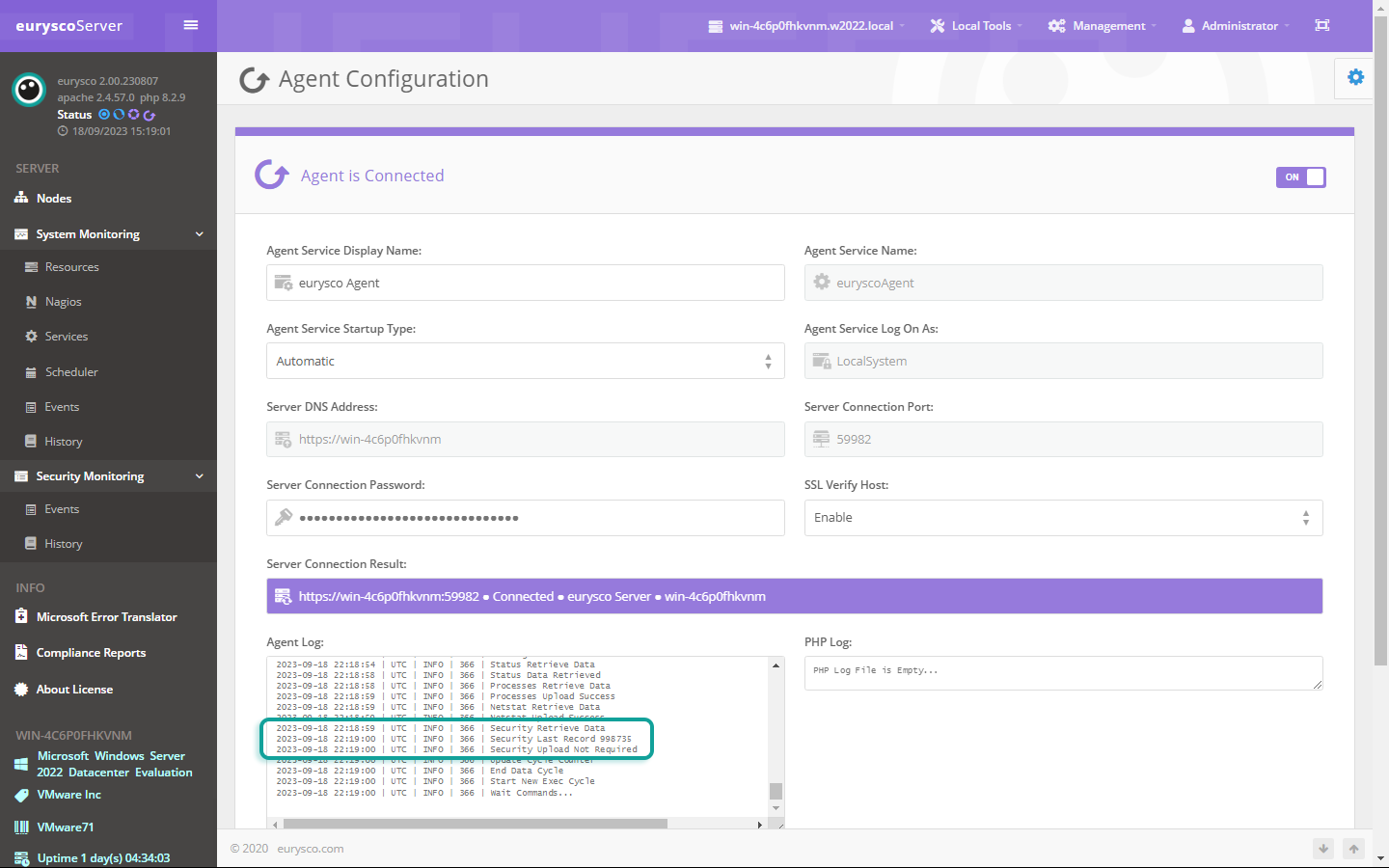The height and width of the screenshot is (868, 1389).
Task: Click the Resources icon in the sidebar
Action: (x=31, y=267)
